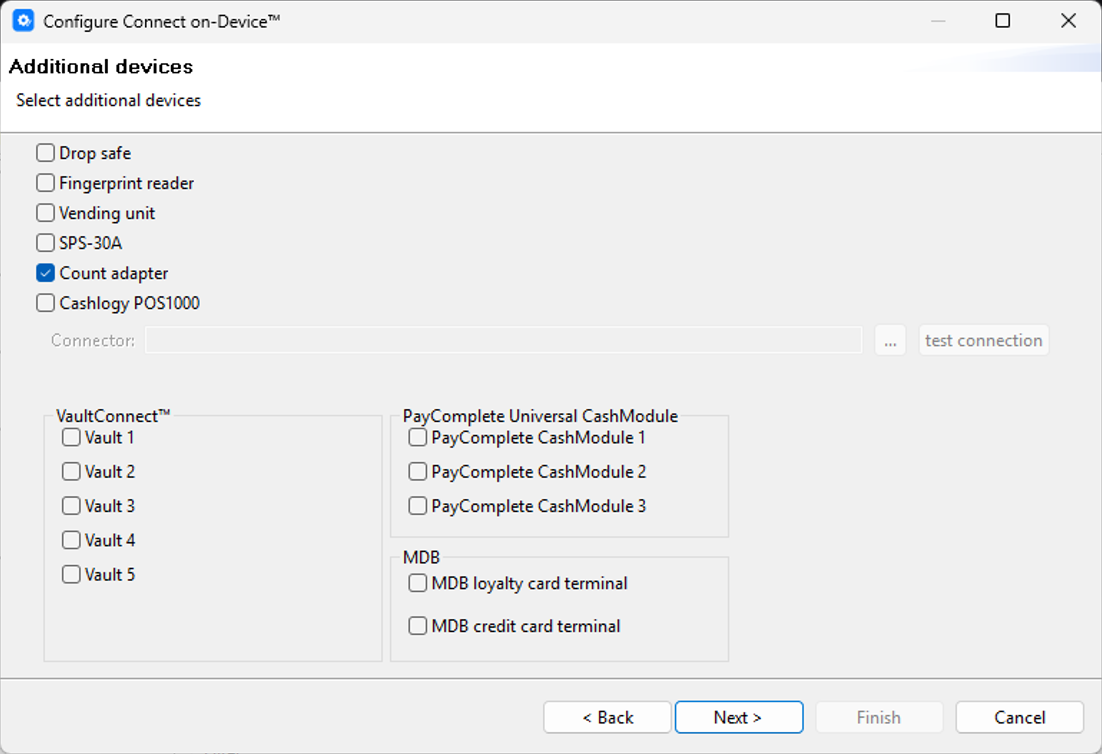
Task: Tick the Fingerprint reader checkbox
Action: 46,183
